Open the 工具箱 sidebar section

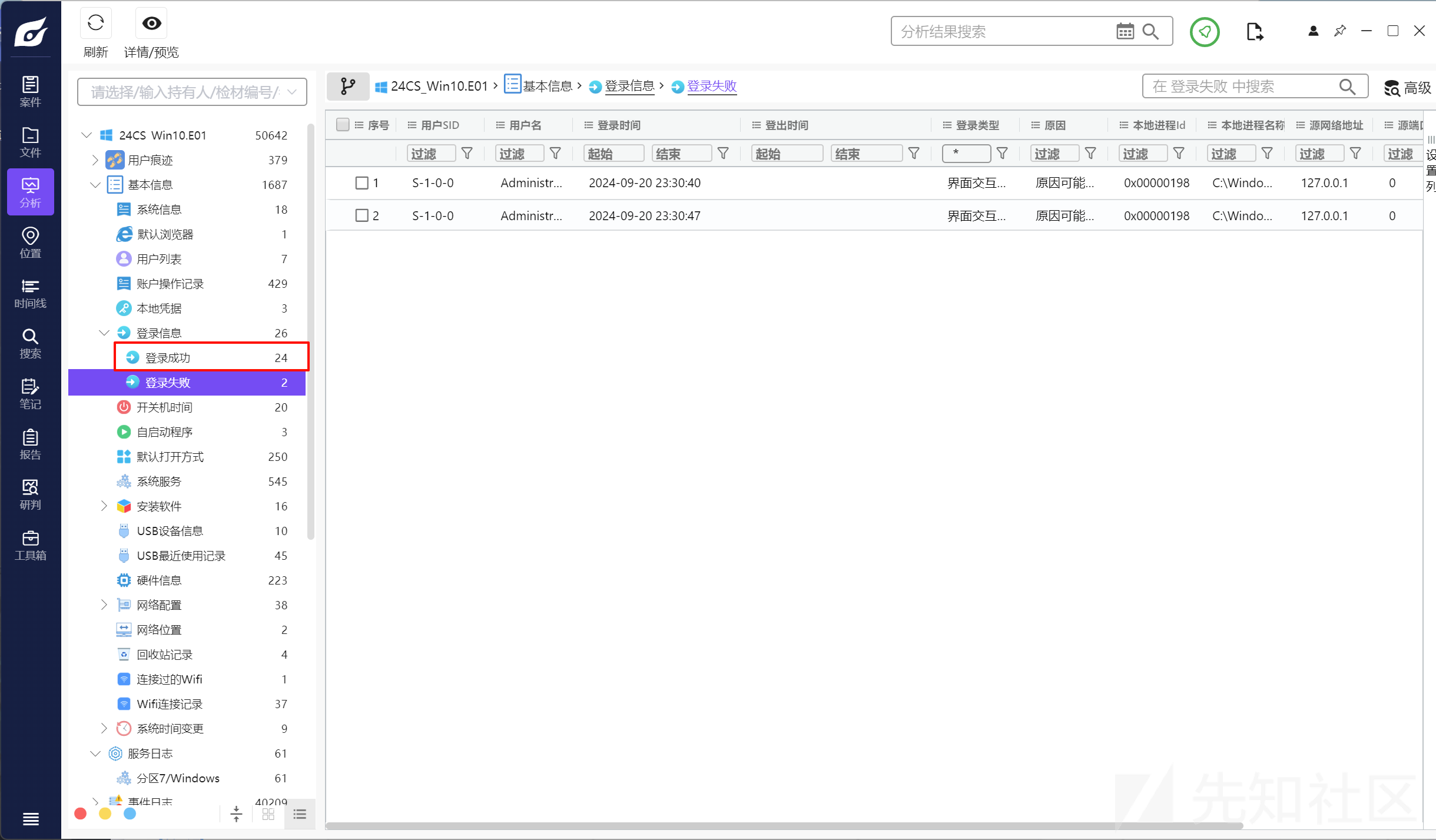tap(31, 545)
